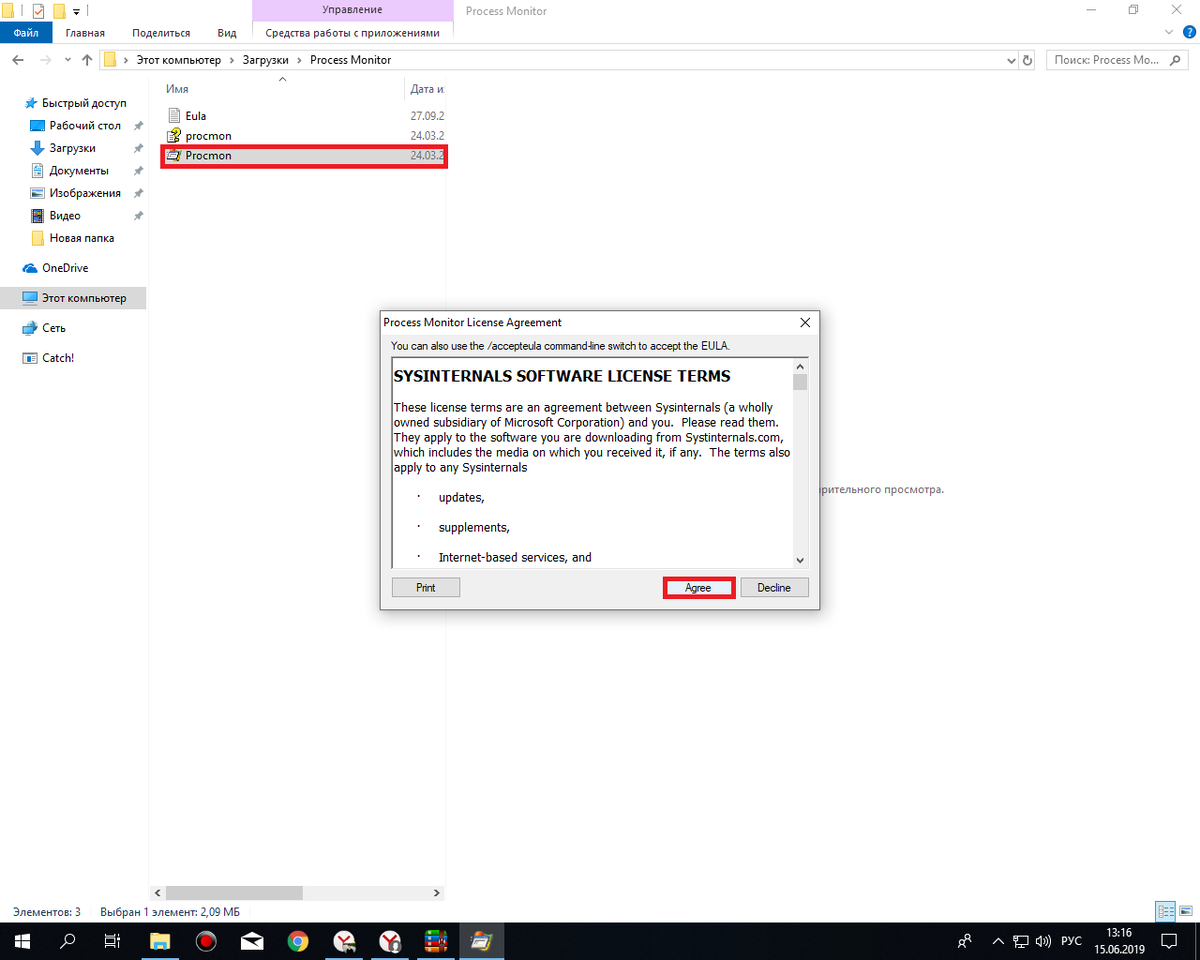Click the license text scrollbar down arrow

pyautogui.click(x=800, y=560)
